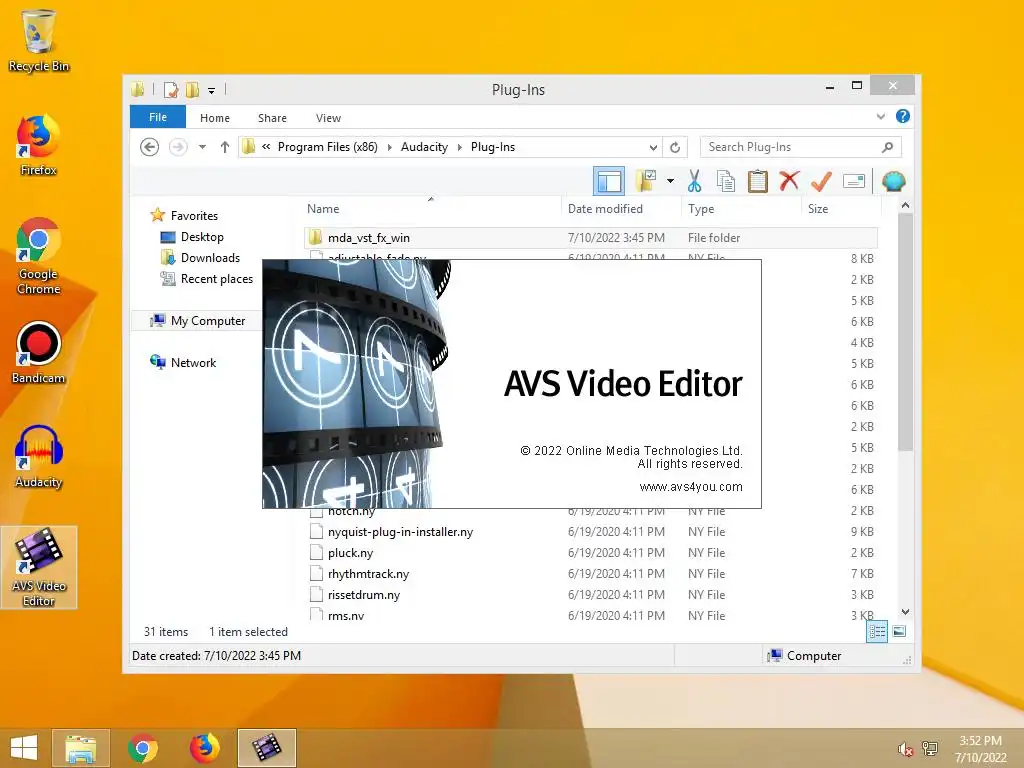This screenshot has height=768, width=1024.
Task: Select My Computer in navigation pane
Action: click(208, 321)
